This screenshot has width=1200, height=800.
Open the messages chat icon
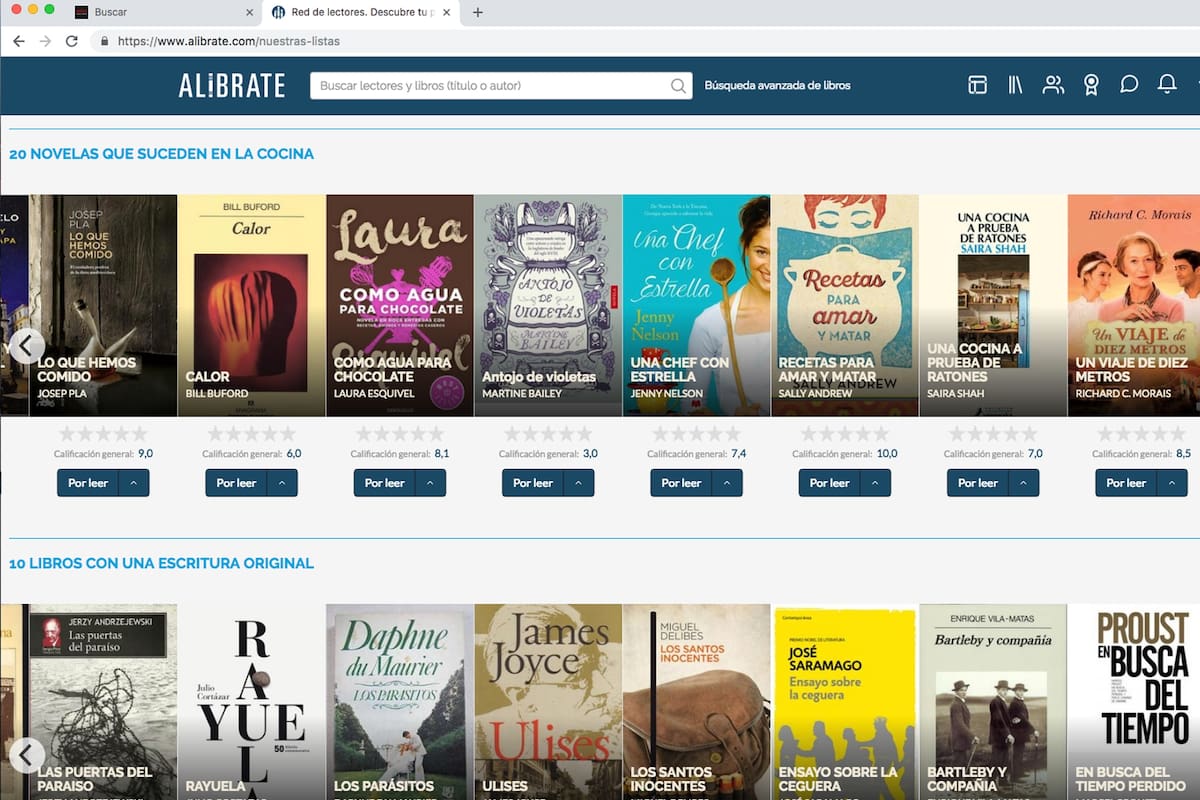(1129, 85)
